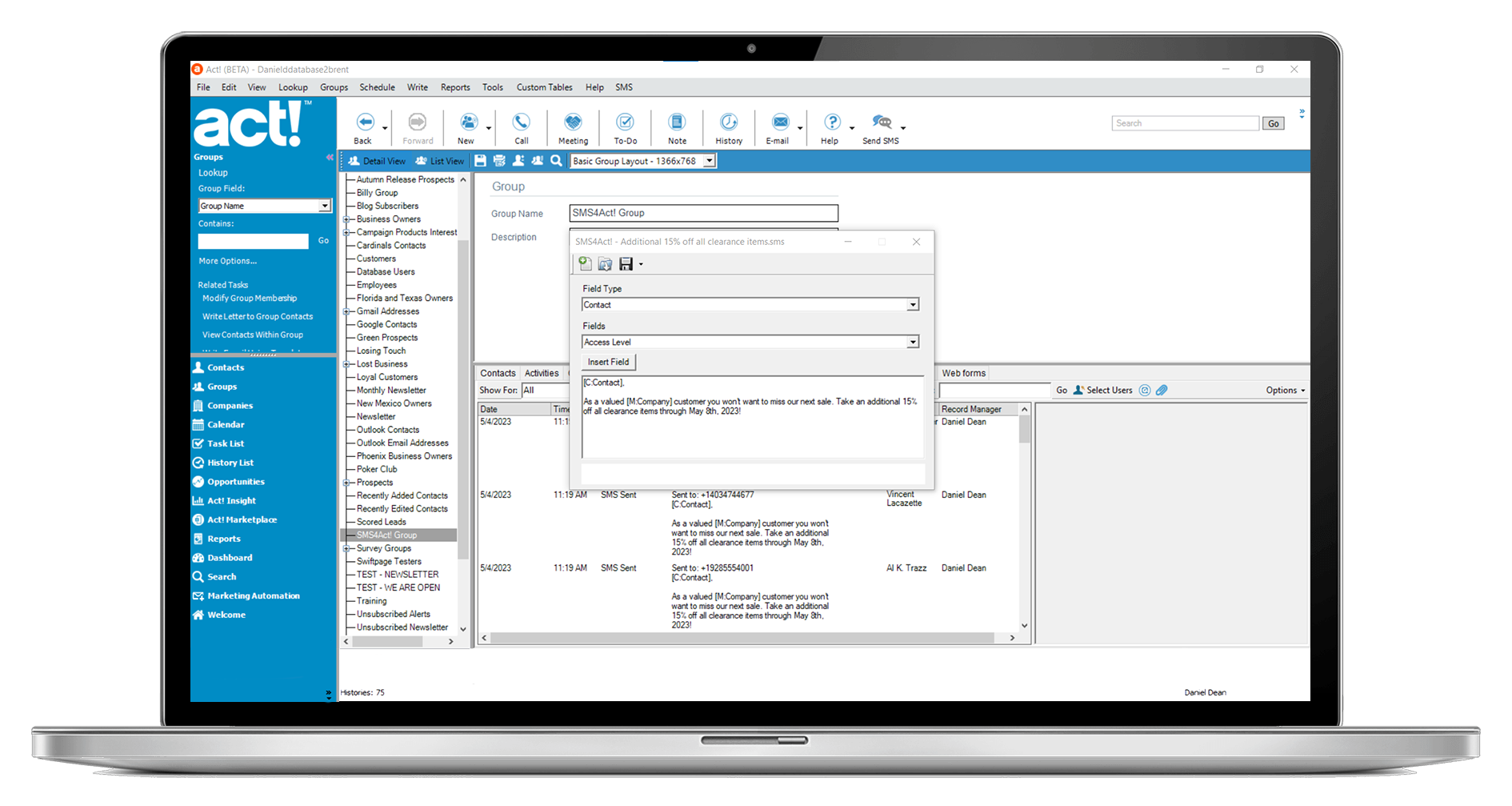Select Scored Leads in group tree
This screenshot has width=1512, height=806.
382,522
